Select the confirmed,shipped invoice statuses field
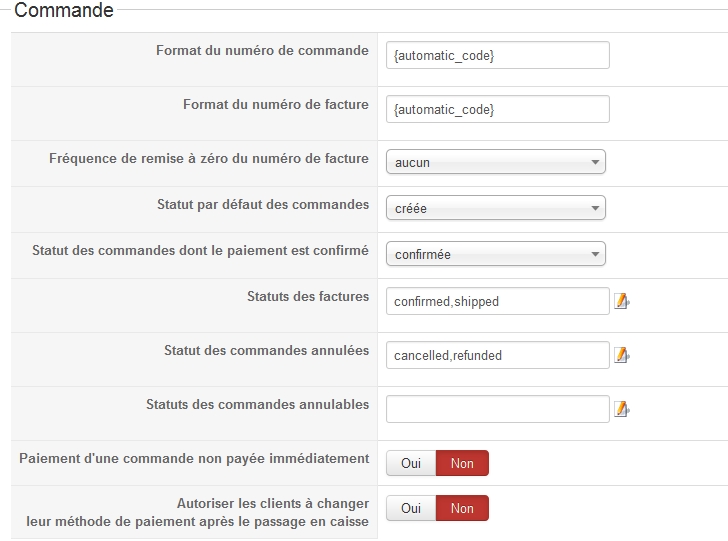The image size is (728, 541). pos(498,301)
